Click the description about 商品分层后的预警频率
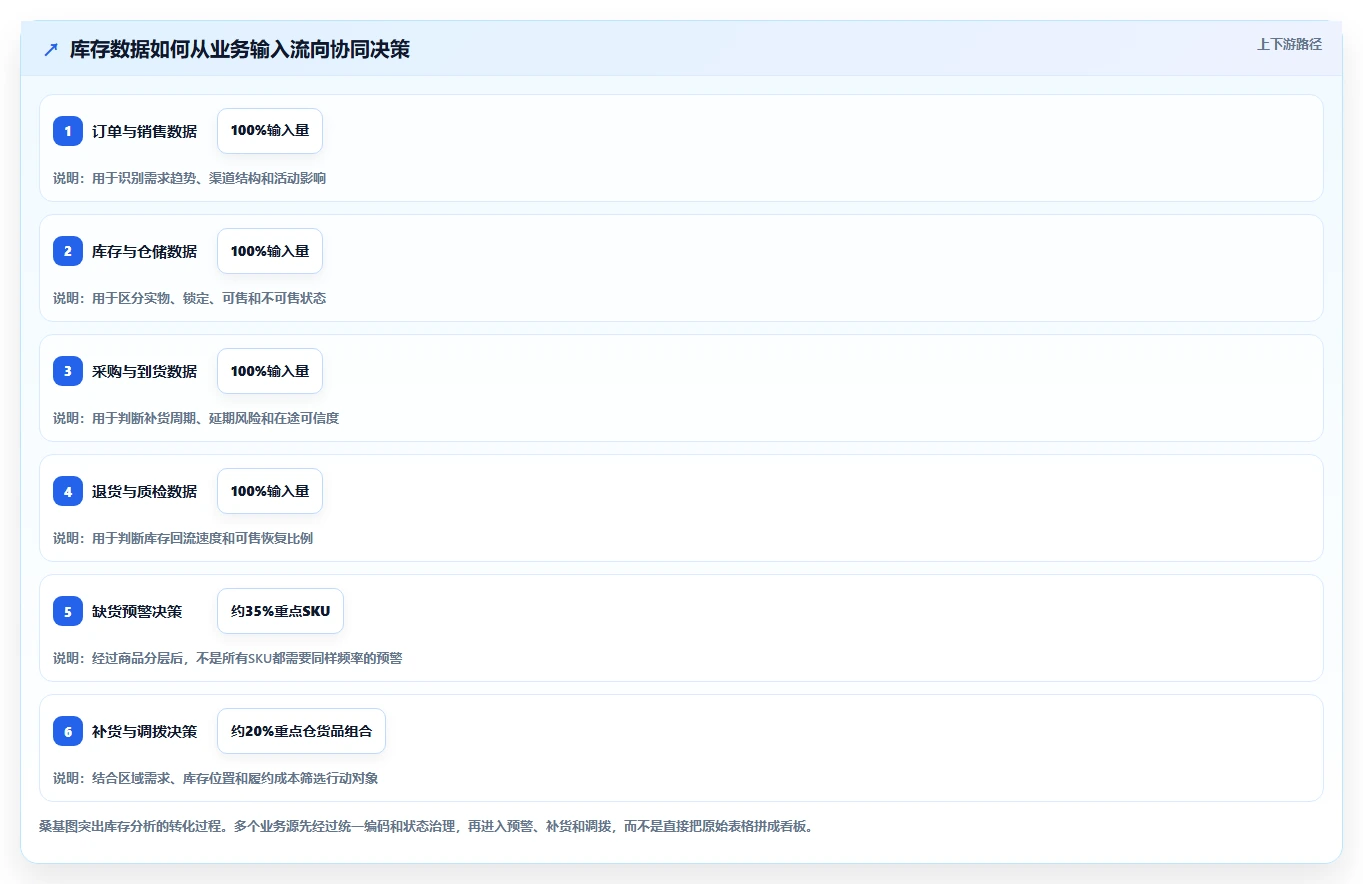Image resolution: width=1363 pixels, height=884 pixels. tap(228, 658)
